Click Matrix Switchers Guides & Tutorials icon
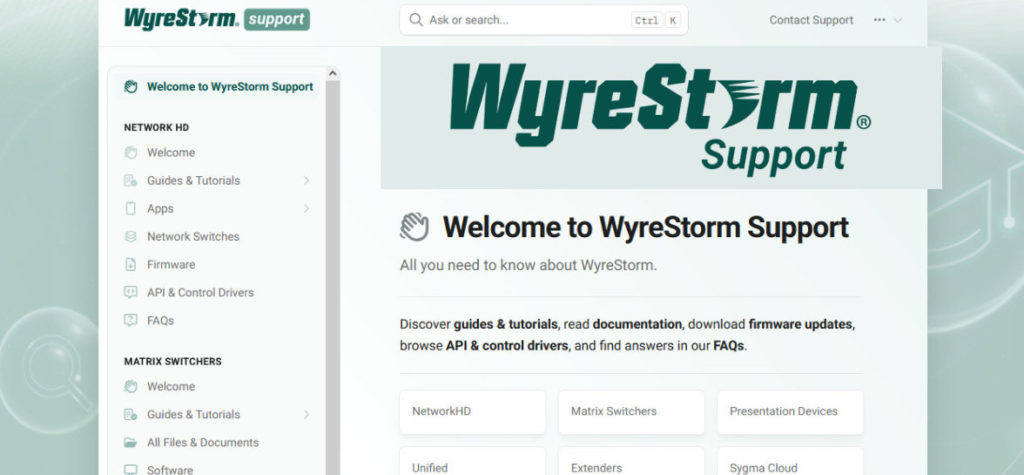The height and width of the screenshot is (475, 1024). coord(131,414)
